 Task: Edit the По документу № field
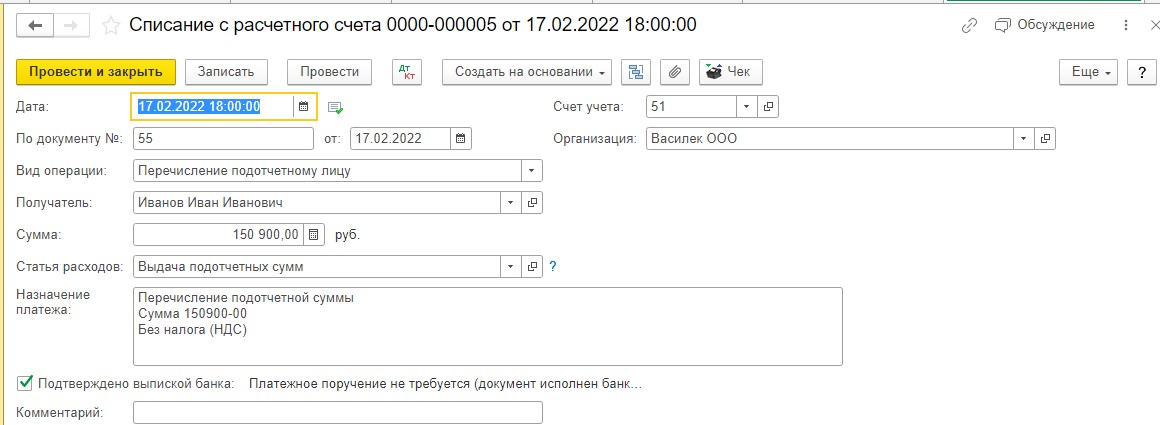pos(223,138)
